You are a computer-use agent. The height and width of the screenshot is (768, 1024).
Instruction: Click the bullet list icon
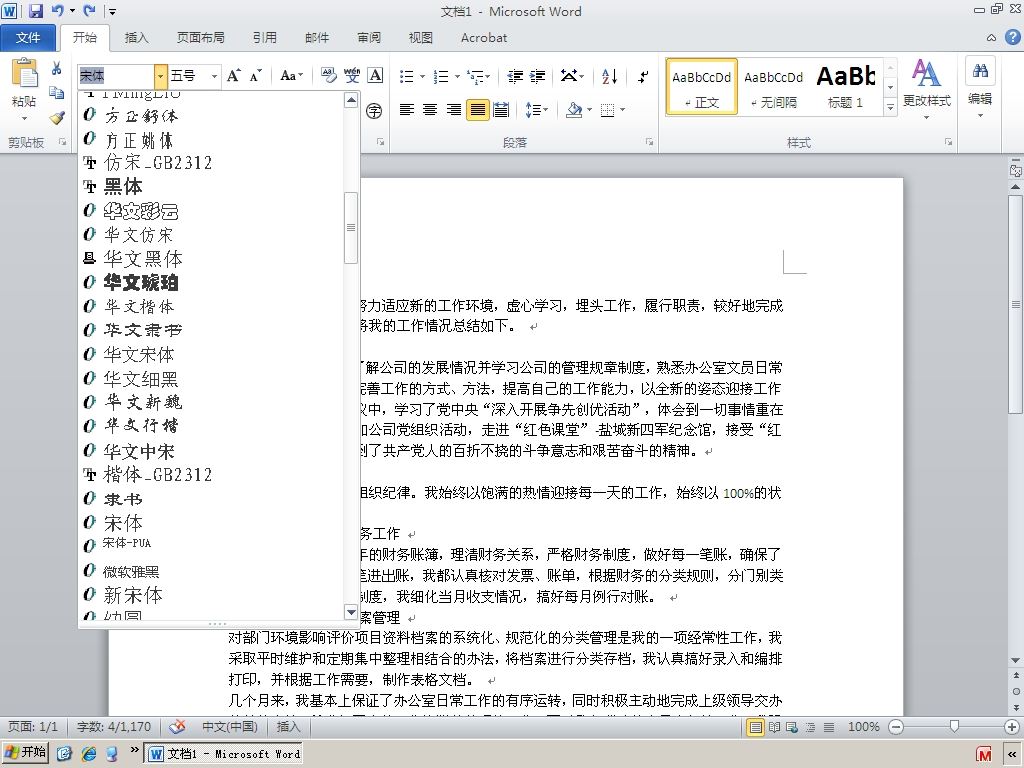point(407,76)
